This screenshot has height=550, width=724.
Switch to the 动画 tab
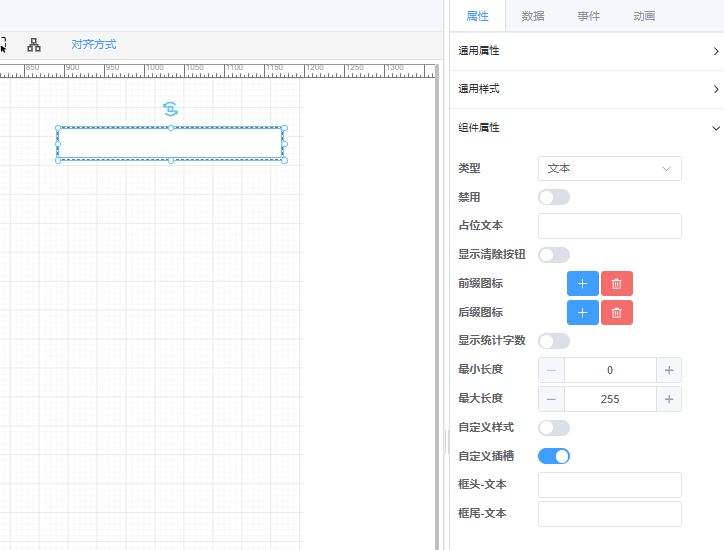tap(644, 16)
